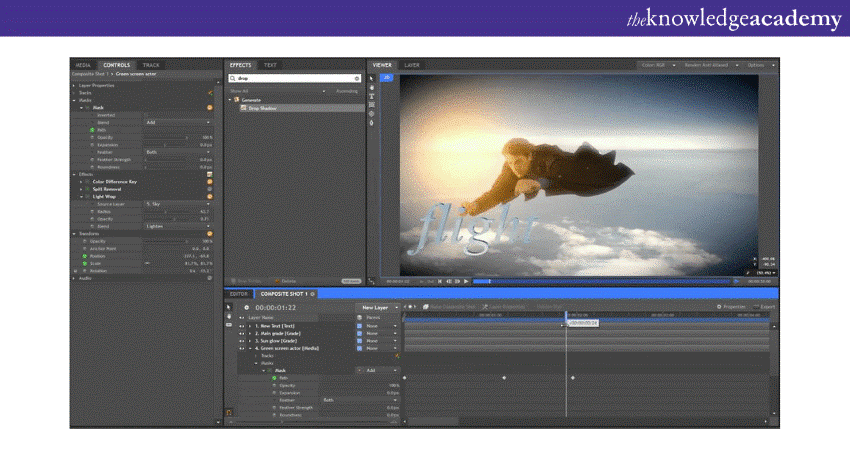Click the search magnifier icon in Effects
The width and height of the screenshot is (850, 450).
[232, 78]
